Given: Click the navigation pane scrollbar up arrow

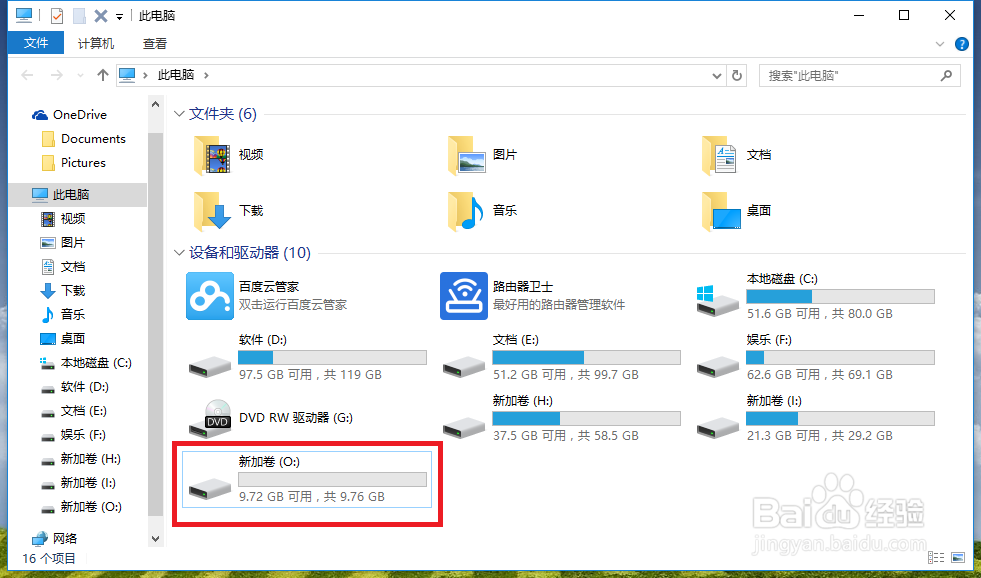Looking at the screenshot, I should click(x=155, y=104).
